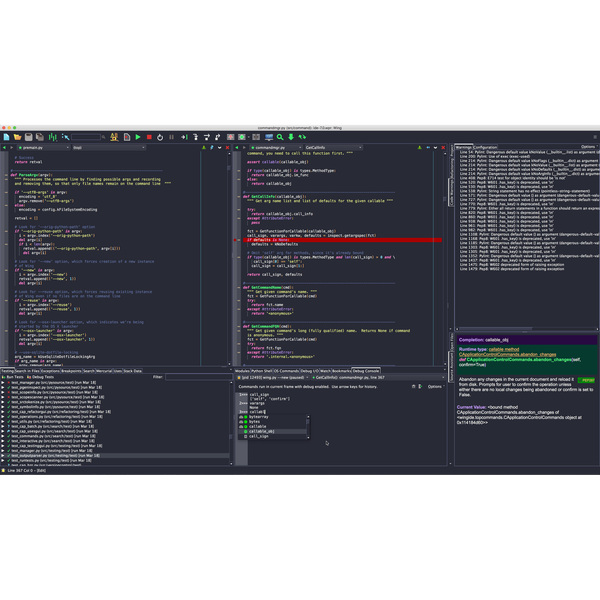Click the Debug Tests button

click(x=44, y=376)
